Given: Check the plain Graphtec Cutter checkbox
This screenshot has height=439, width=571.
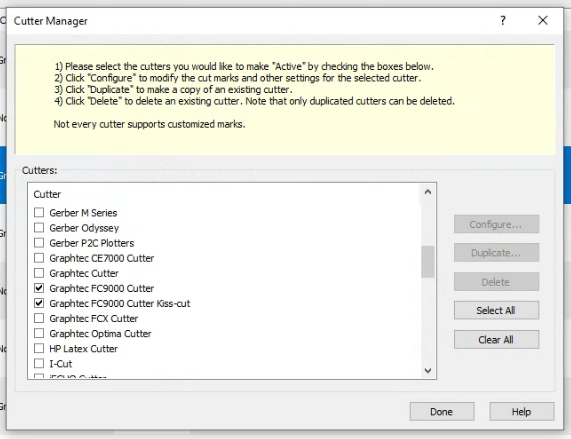Looking at the screenshot, I should (39, 273).
